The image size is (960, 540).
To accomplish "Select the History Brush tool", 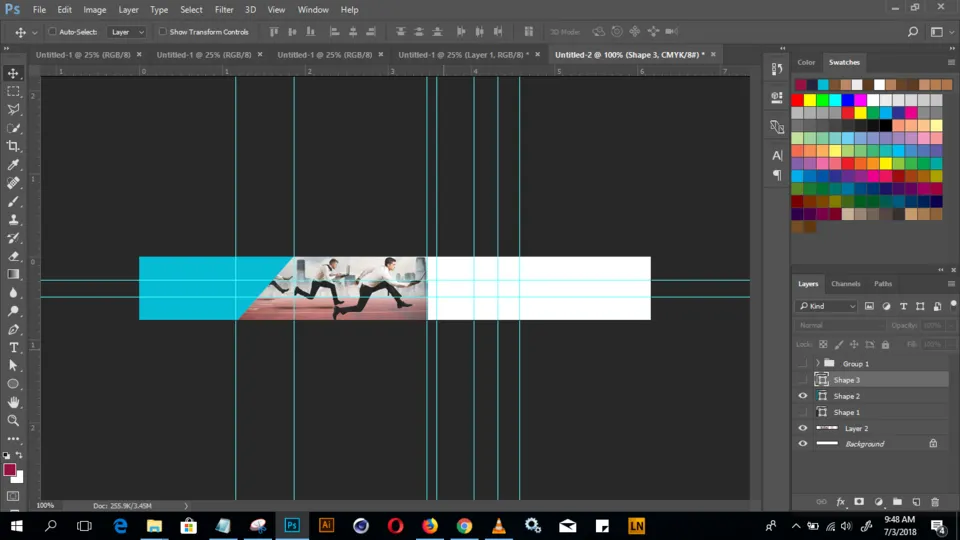I will 13,238.
